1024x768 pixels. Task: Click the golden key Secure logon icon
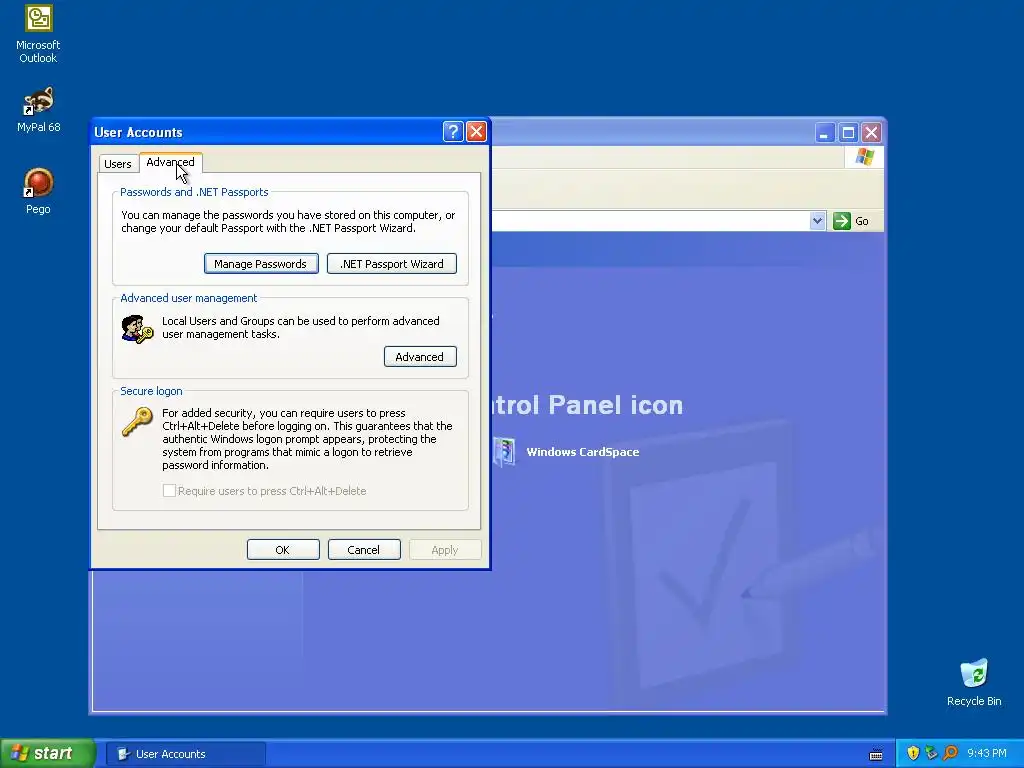tap(137, 422)
